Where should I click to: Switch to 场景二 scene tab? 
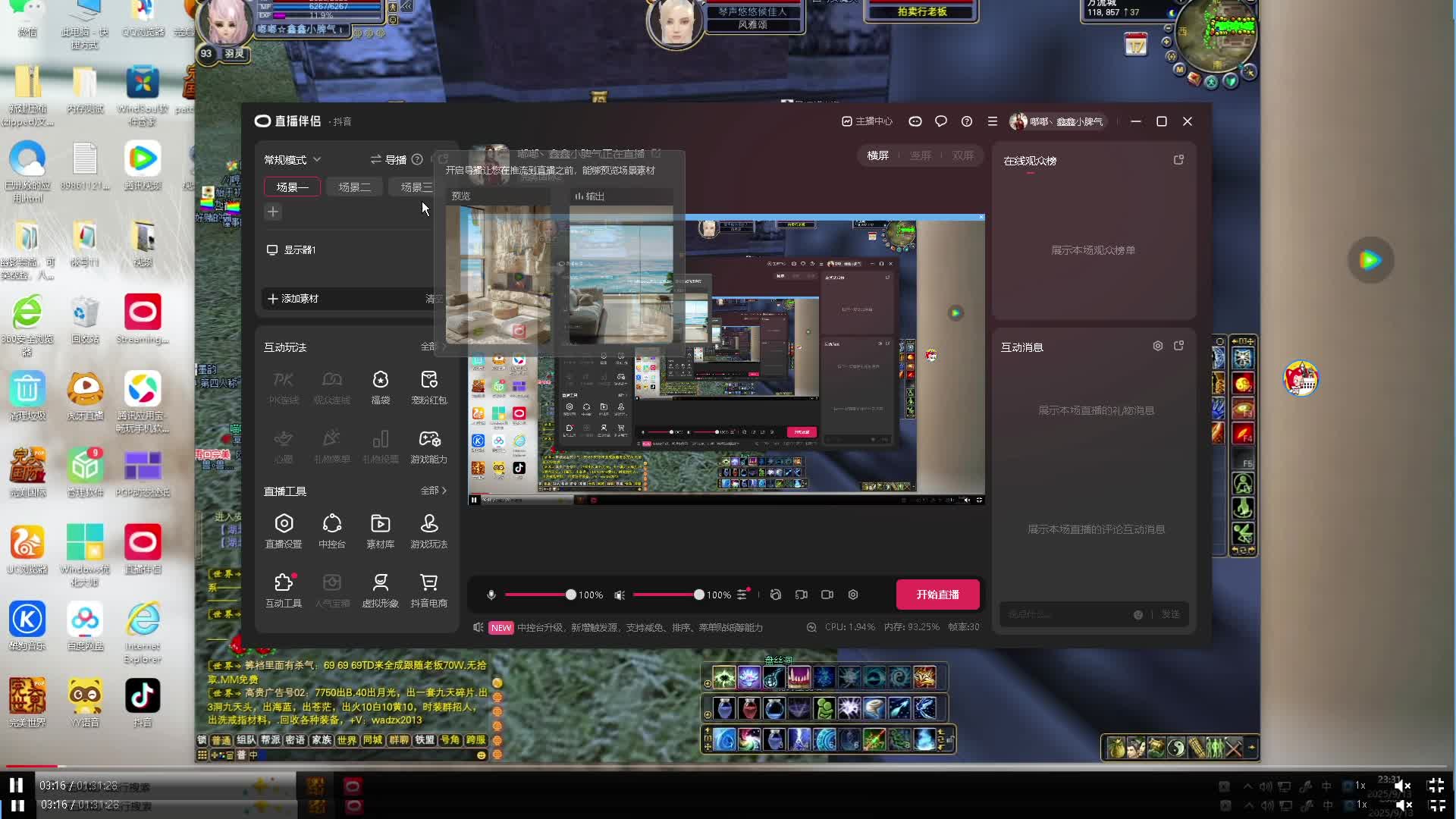[x=354, y=187]
